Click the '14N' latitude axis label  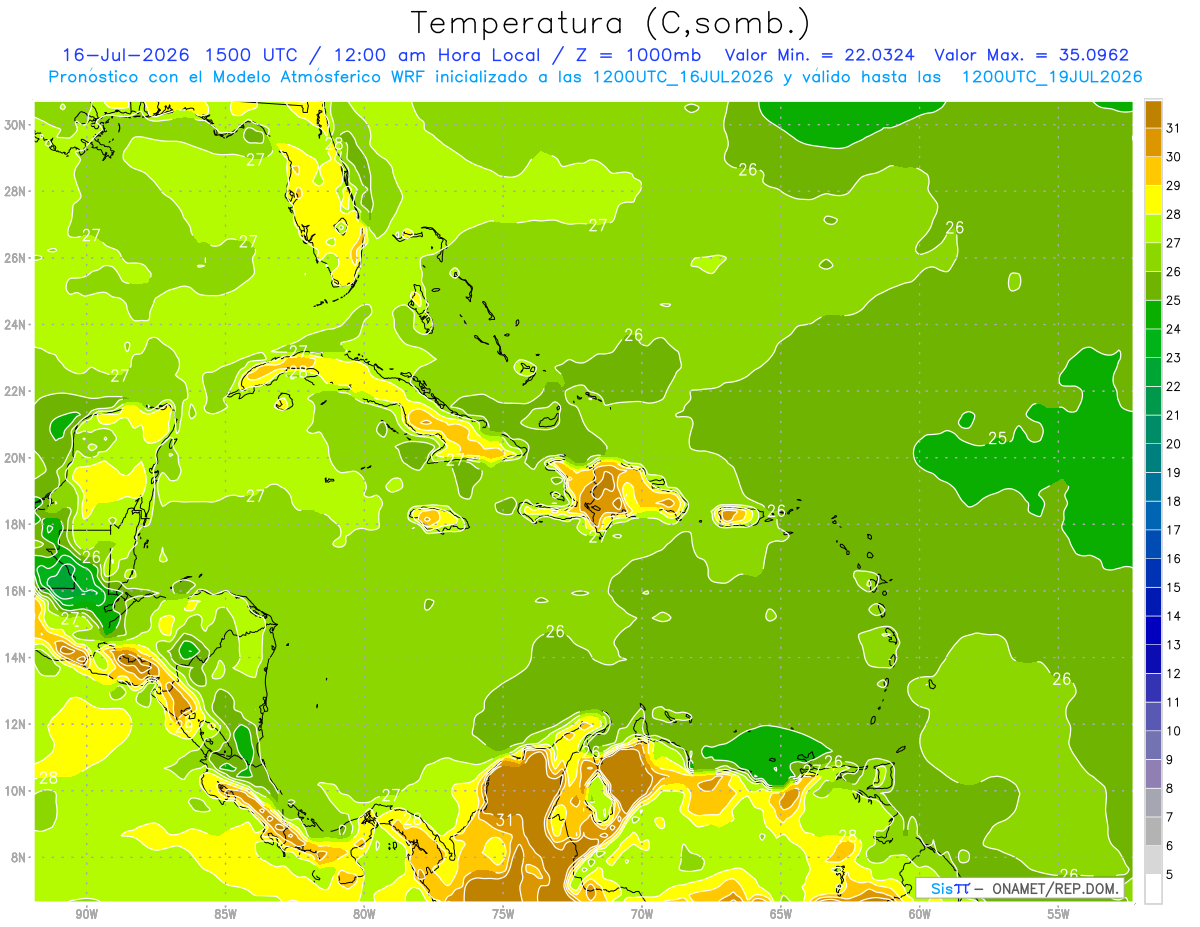(x=17, y=658)
